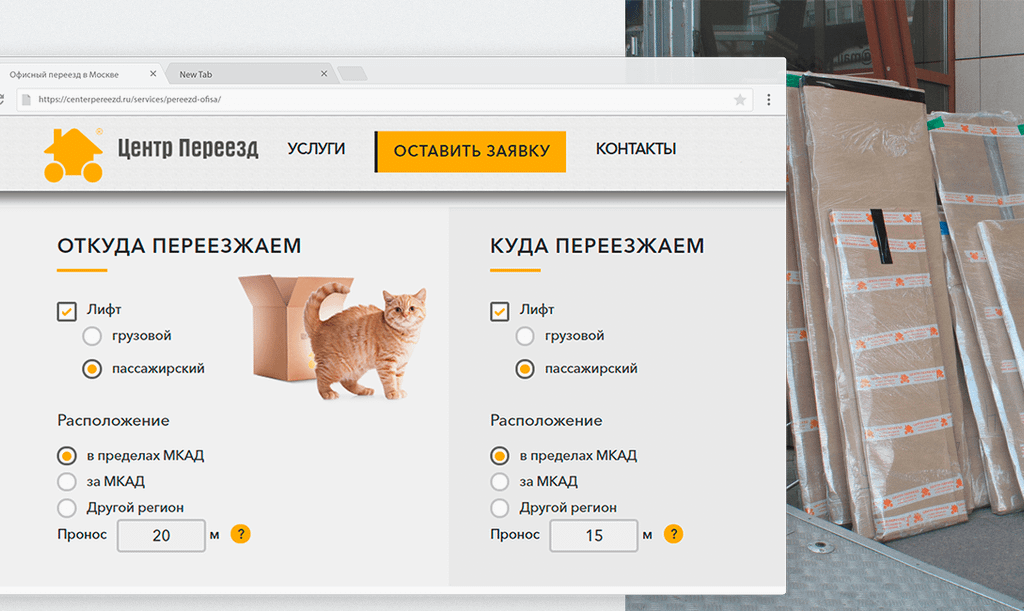Toggle Лифт checkbox under Откуда переезжаем
This screenshot has width=1024, height=611.
(x=67, y=311)
